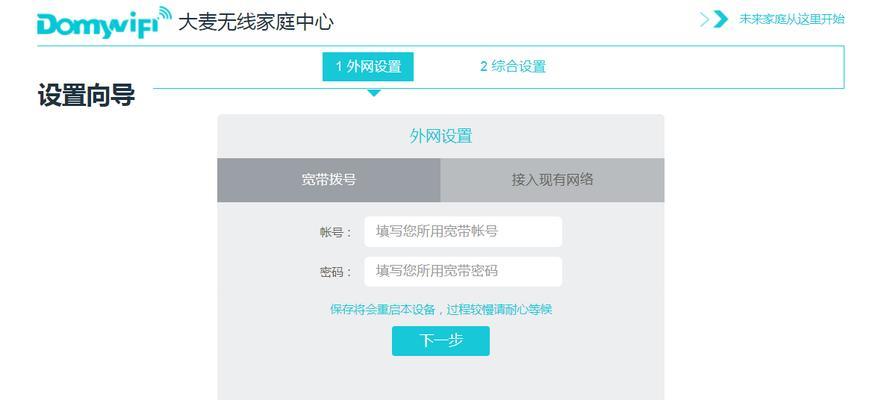Click the 帐号： label
This screenshot has height=400, width=887.
tap(336, 232)
